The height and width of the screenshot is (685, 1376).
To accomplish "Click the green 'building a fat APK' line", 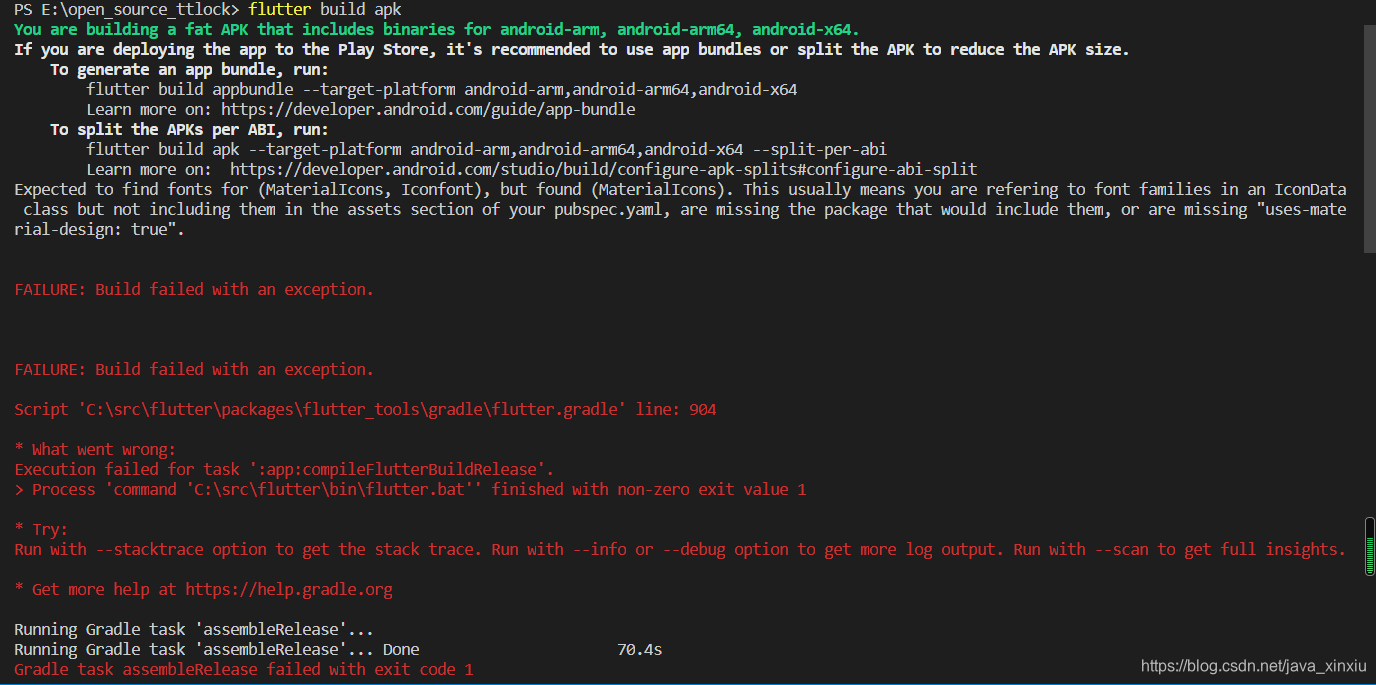I will pyautogui.click(x=437, y=29).
